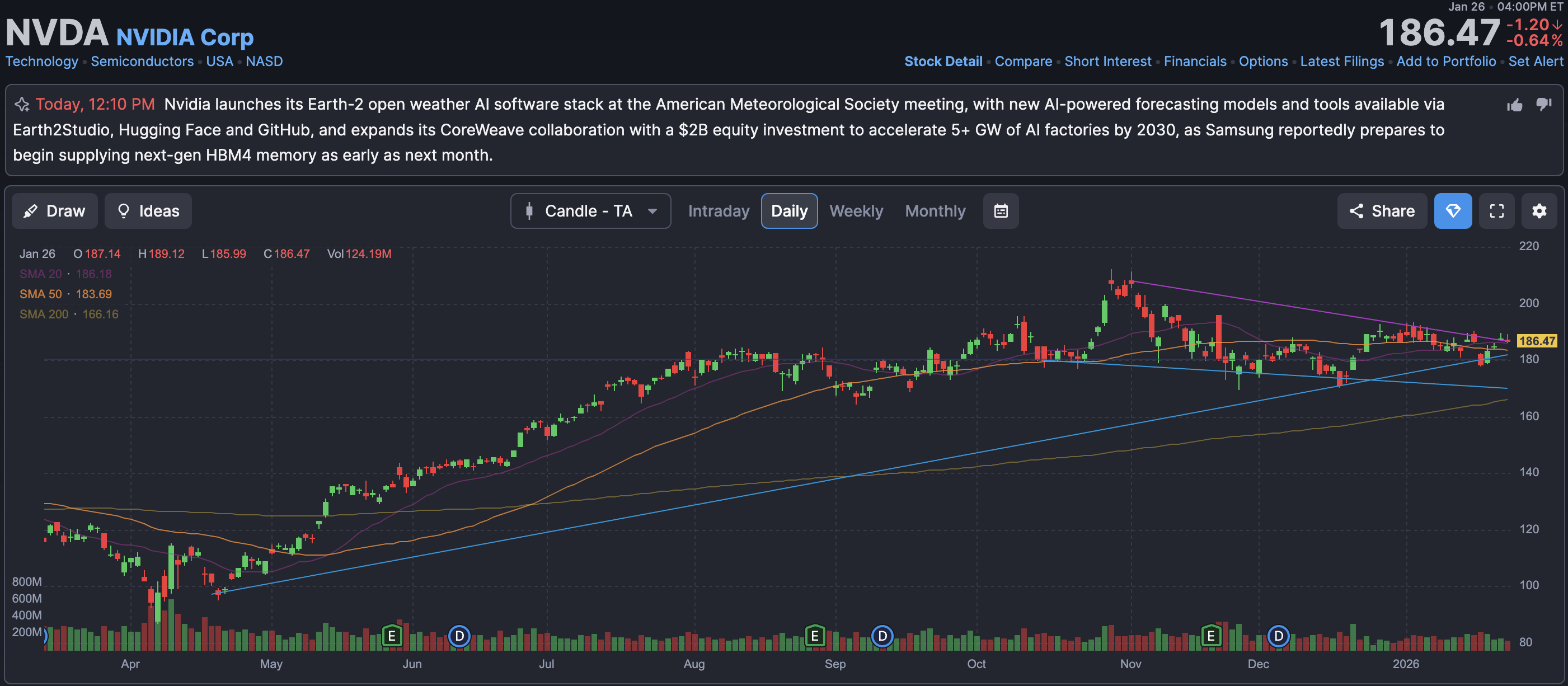Click the thumbs down icon on news

tap(1543, 104)
